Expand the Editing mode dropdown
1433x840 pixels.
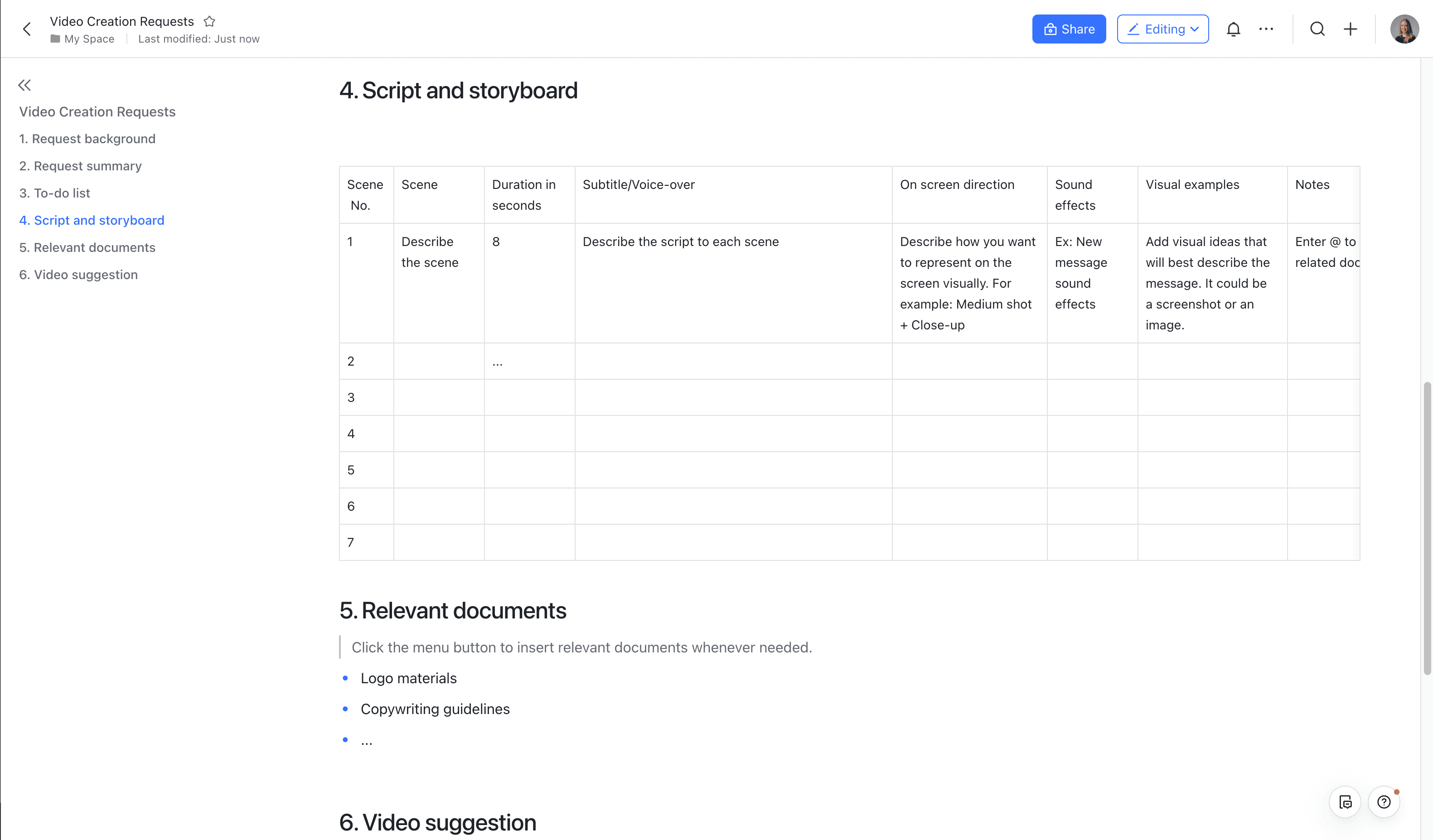(x=1162, y=29)
